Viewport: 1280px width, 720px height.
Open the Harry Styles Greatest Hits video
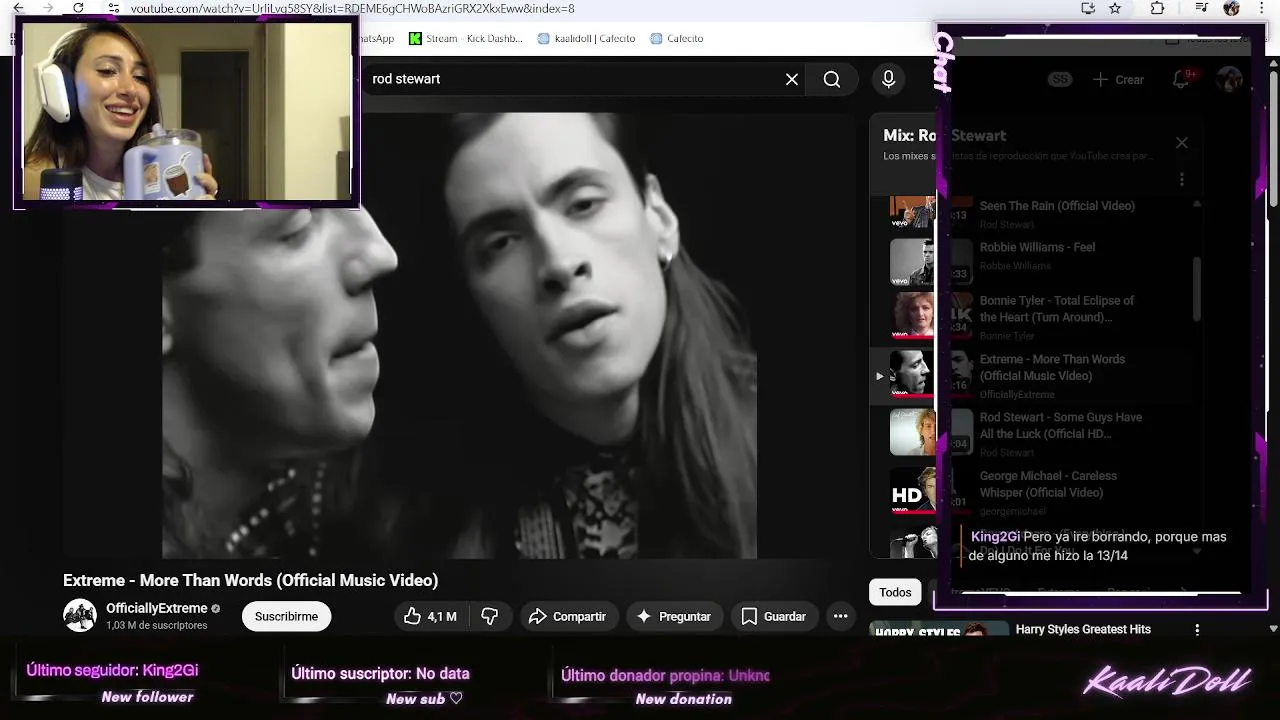click(x=1083, y=629)
